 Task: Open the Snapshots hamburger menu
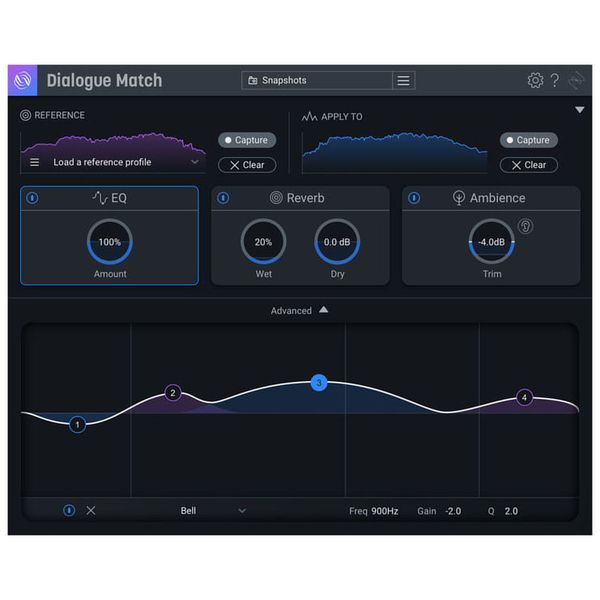coord(403,80)
